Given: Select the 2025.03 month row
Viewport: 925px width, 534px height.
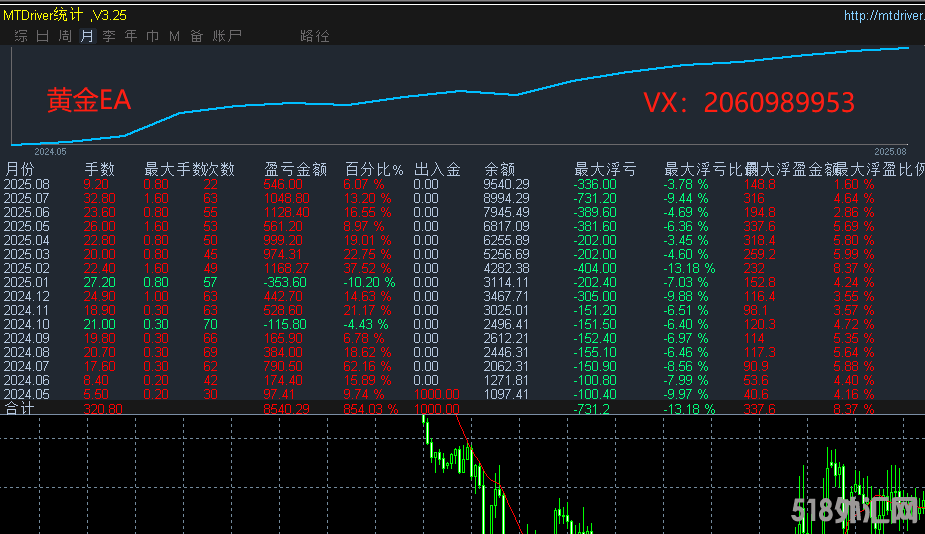Looking at the screenshot, I should (x=462, y=254).
